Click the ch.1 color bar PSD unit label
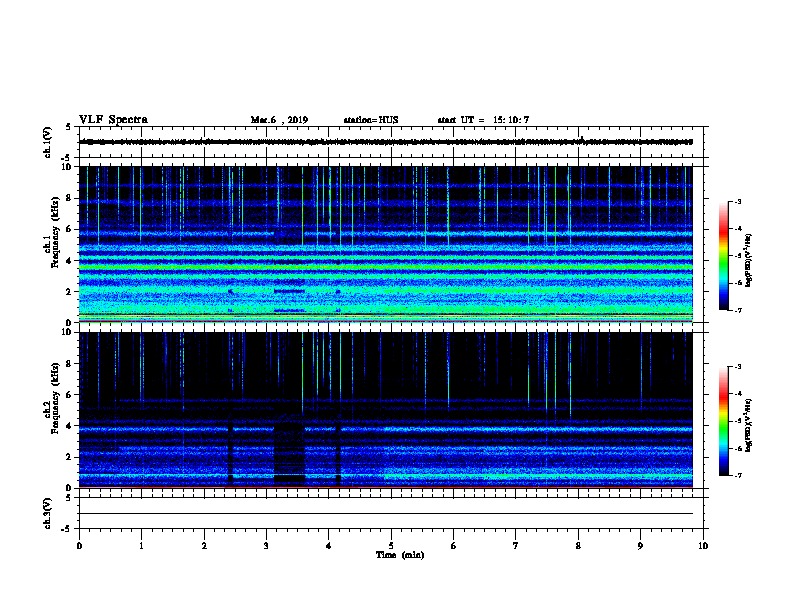792x612 pixels. (x=749, y=261)
